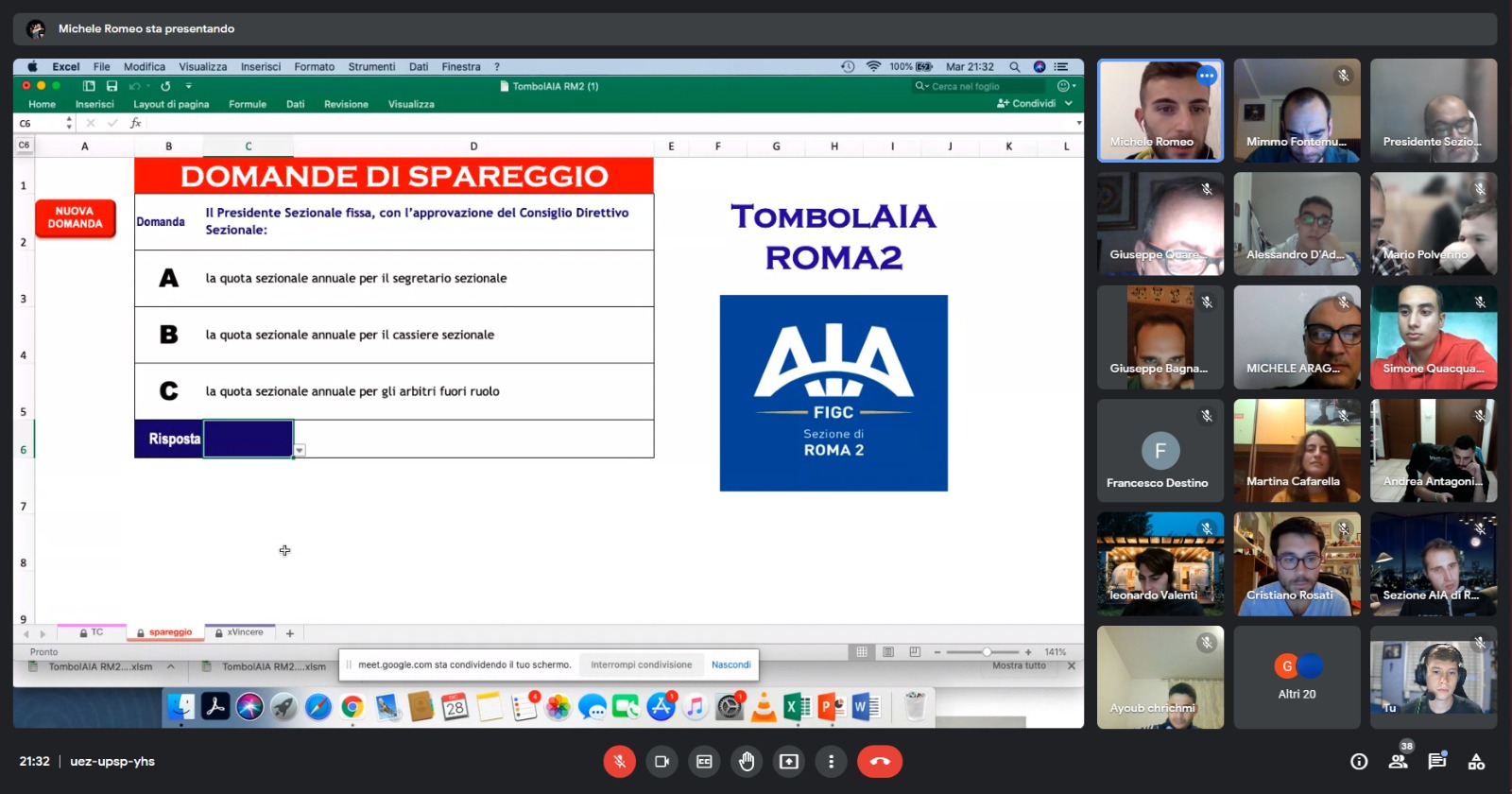Screen dimensions: 1512x794
Task: Open the present screen option
Action: (x=789, y=762)
